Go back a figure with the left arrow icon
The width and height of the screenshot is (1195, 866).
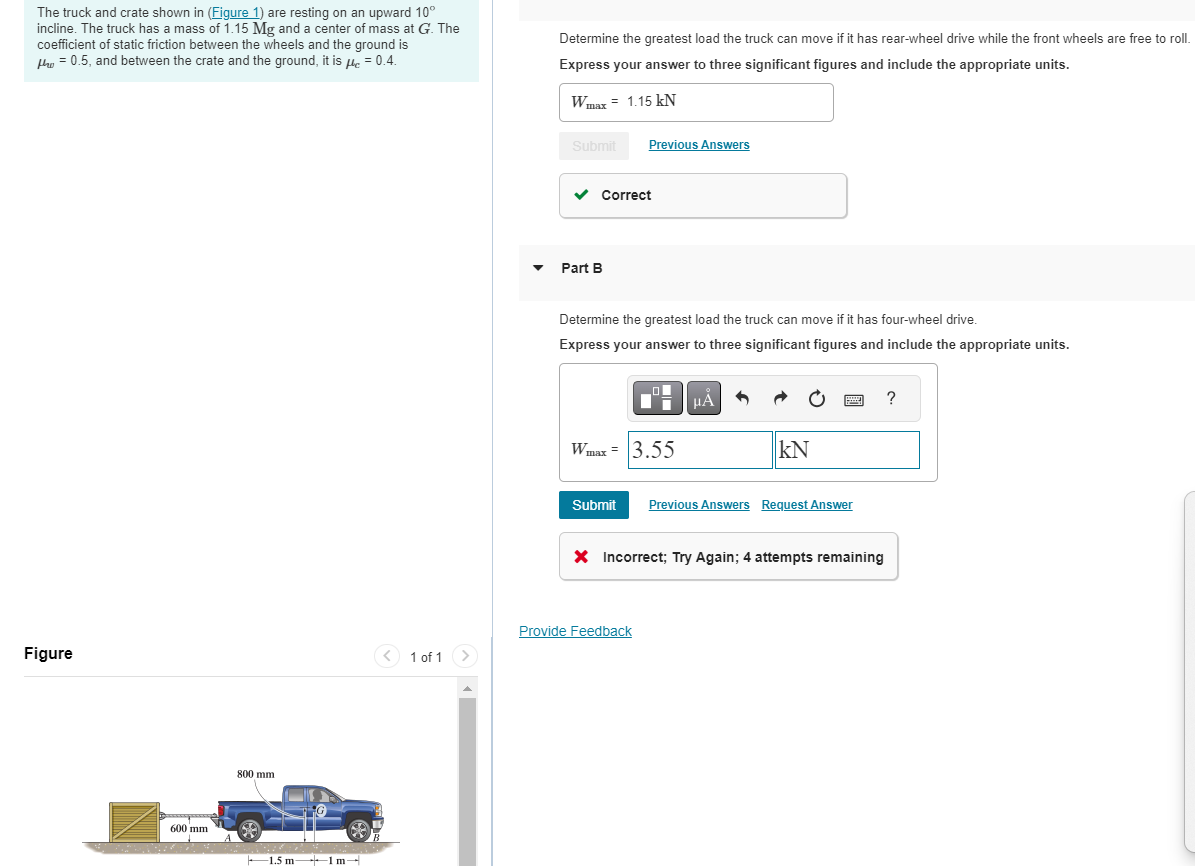[x=387, y=656]
